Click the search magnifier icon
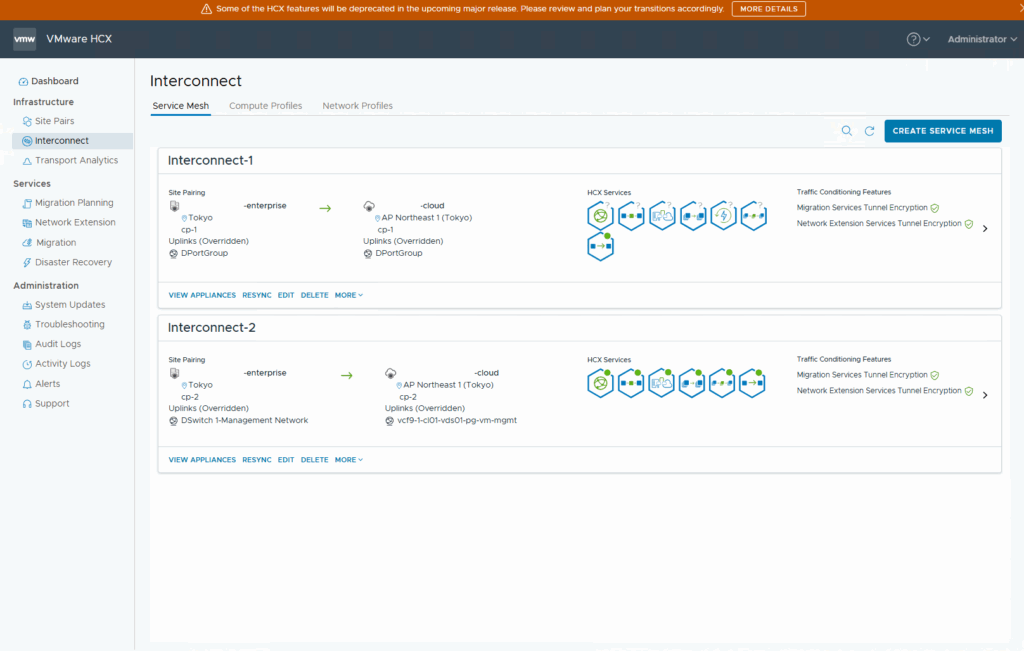 point(847,131)
